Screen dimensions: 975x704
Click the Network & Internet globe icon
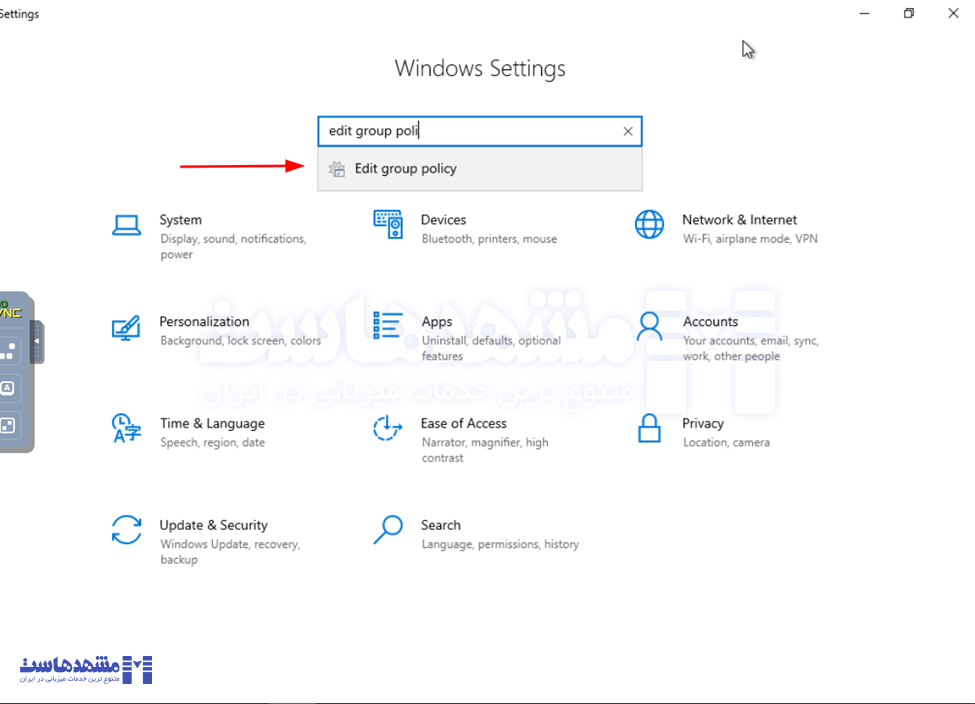649,224
